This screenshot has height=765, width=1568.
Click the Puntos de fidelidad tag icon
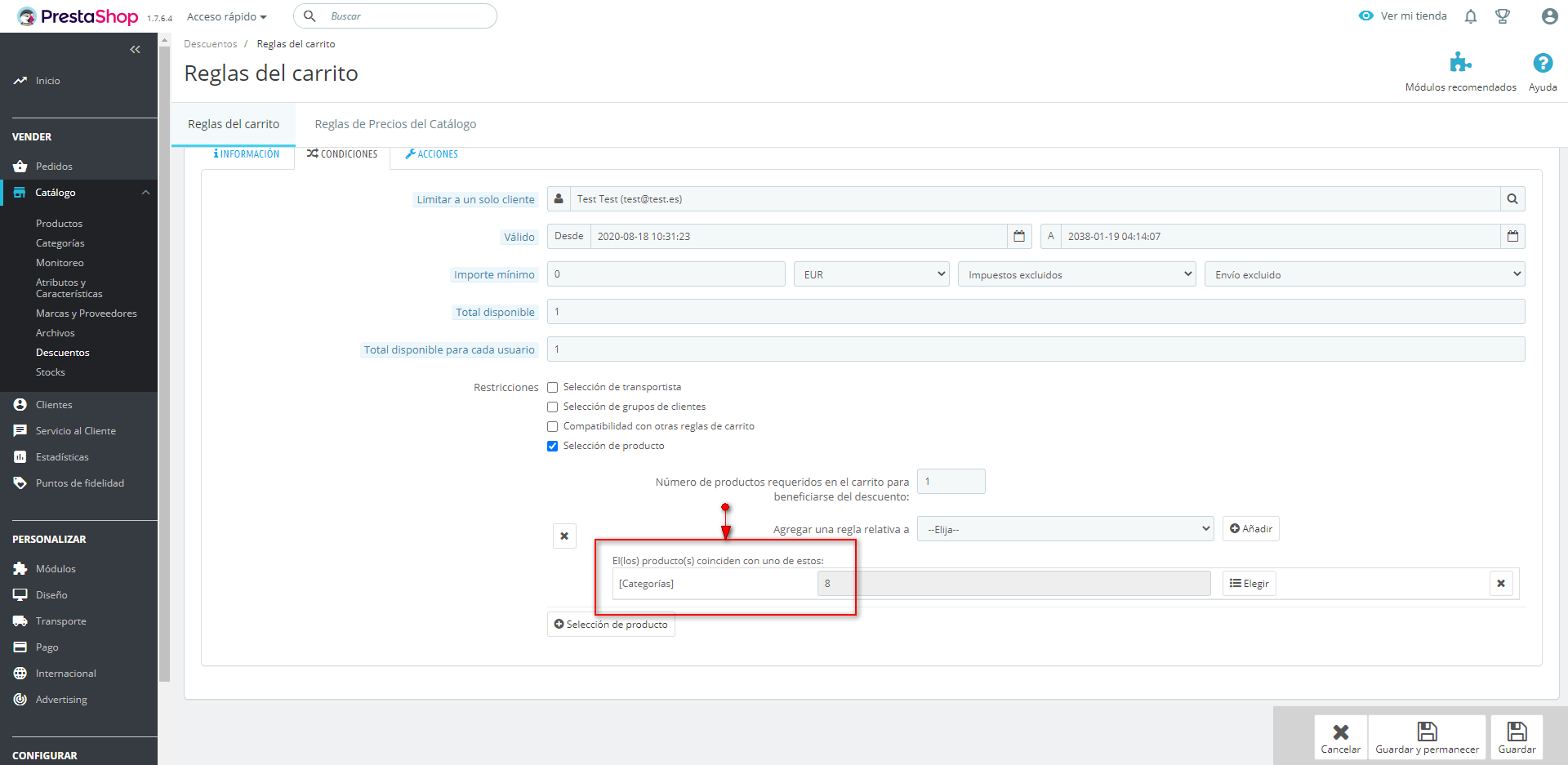[x=20, y=483]
